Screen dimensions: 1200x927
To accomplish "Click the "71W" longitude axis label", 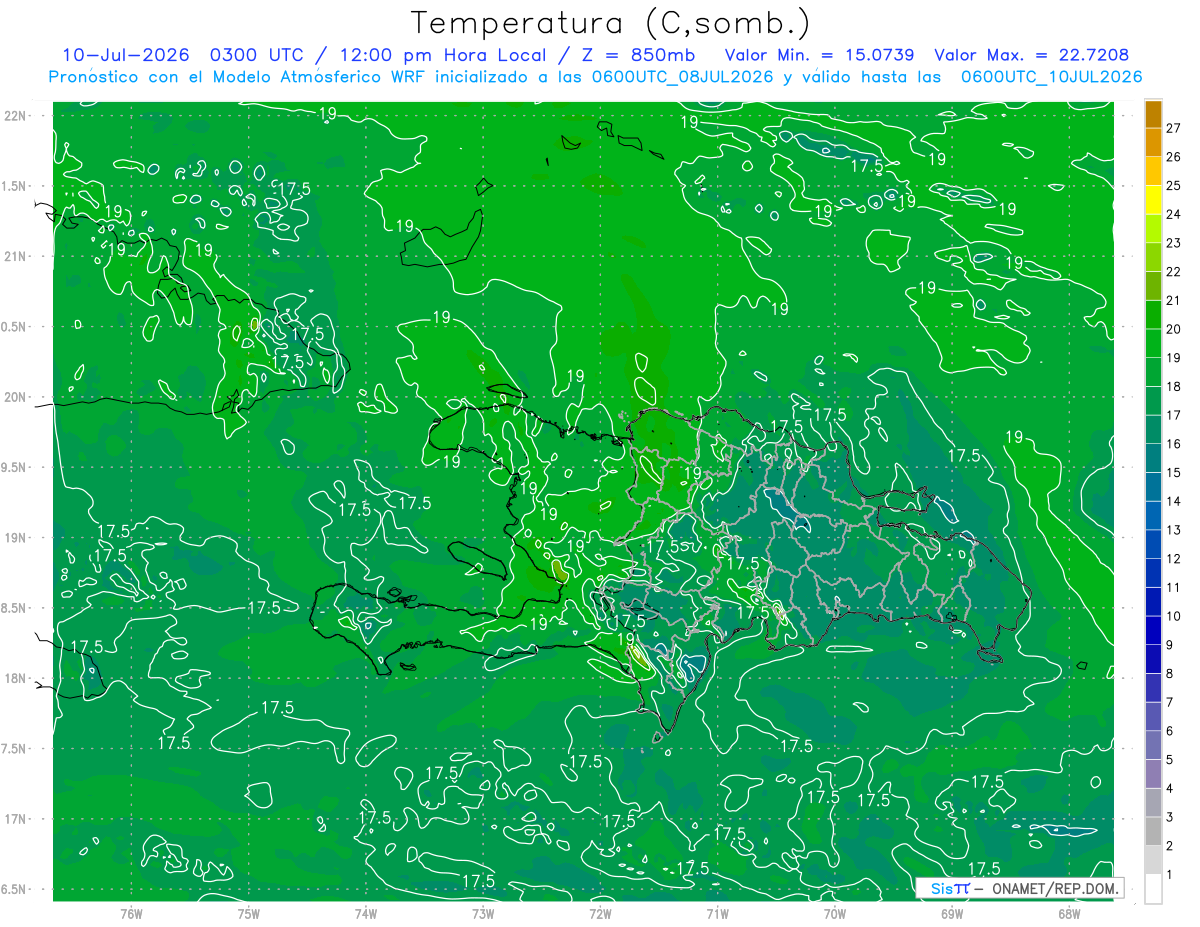I will [717, 913].
